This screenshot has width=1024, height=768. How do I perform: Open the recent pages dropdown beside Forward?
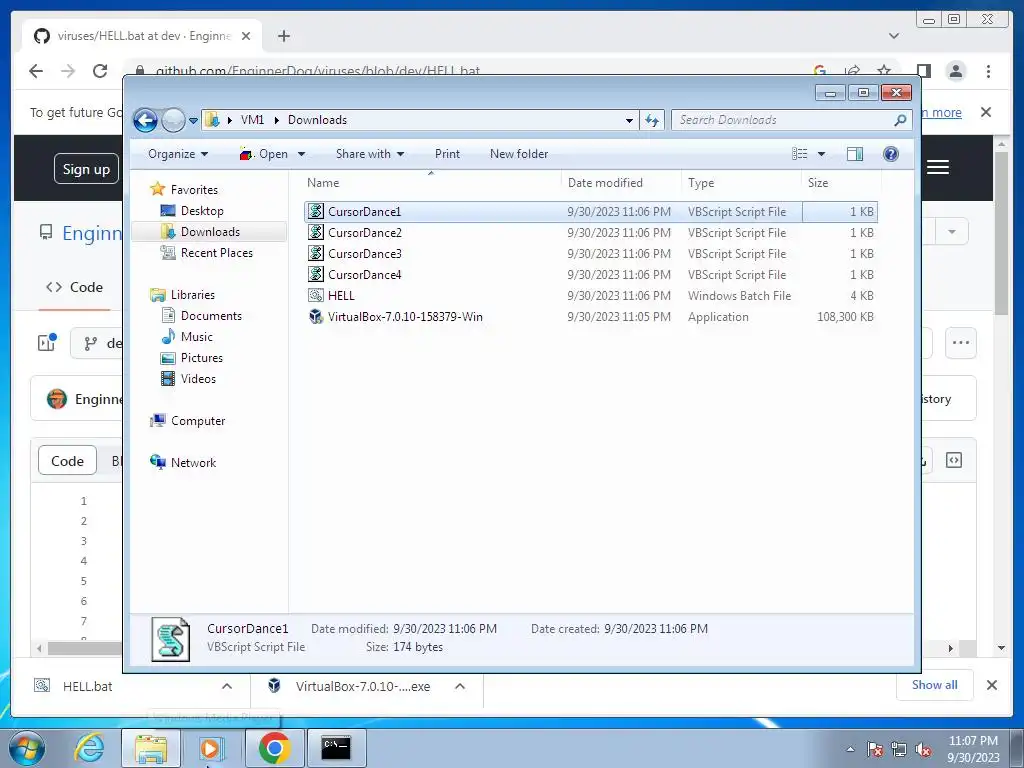193,121
